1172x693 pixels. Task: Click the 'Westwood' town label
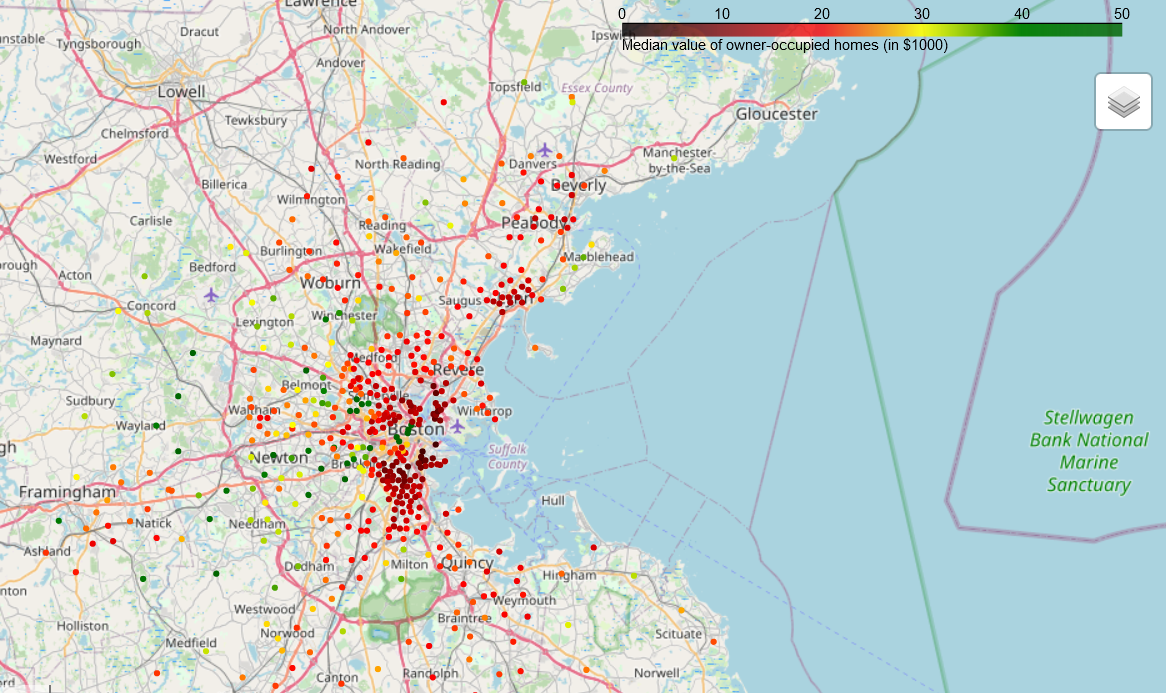tap(265, 609)
